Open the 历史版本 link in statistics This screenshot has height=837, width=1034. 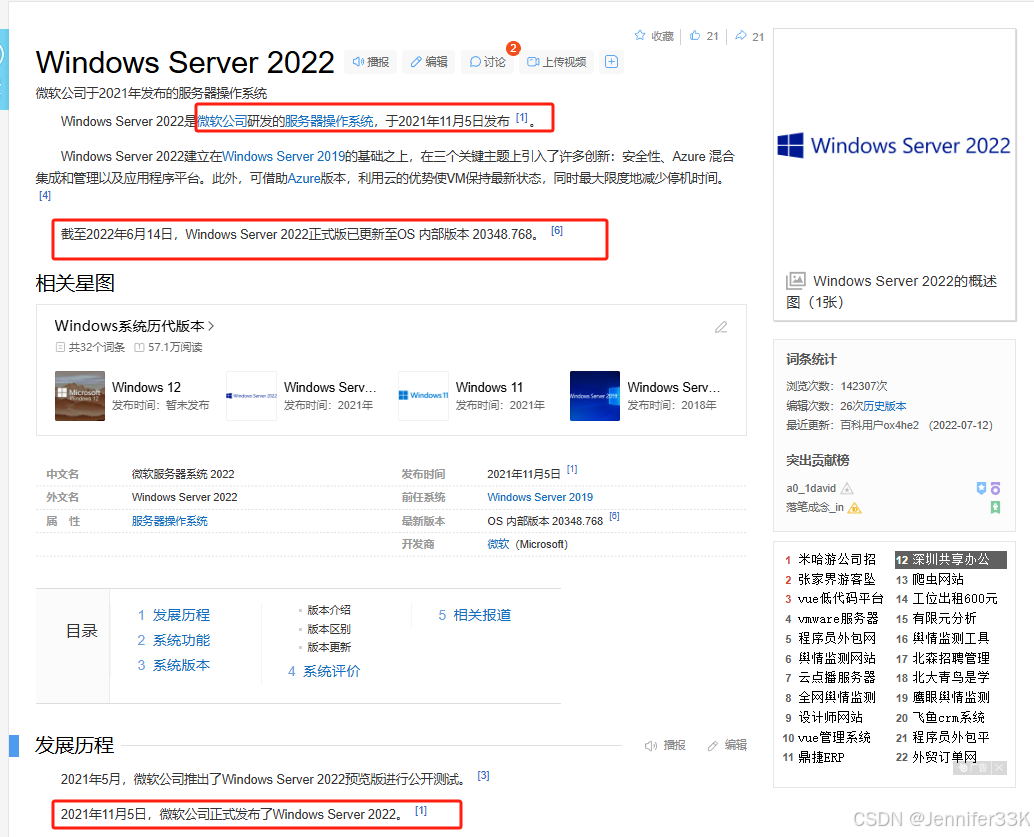point(885,406)
